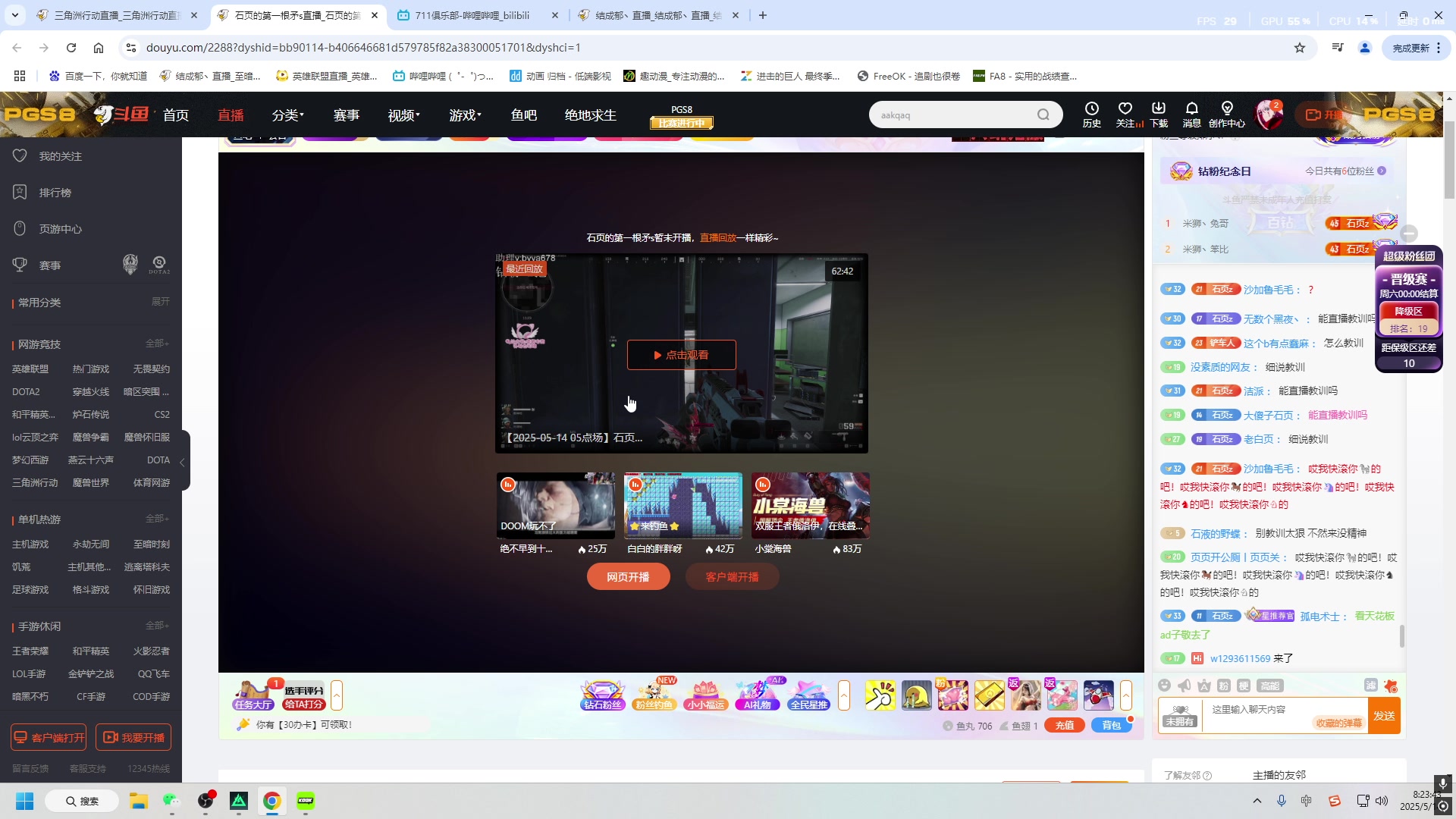Expand 单机热游 全部 list
This screenshot has width=1456, height=819.
[157, 519]
